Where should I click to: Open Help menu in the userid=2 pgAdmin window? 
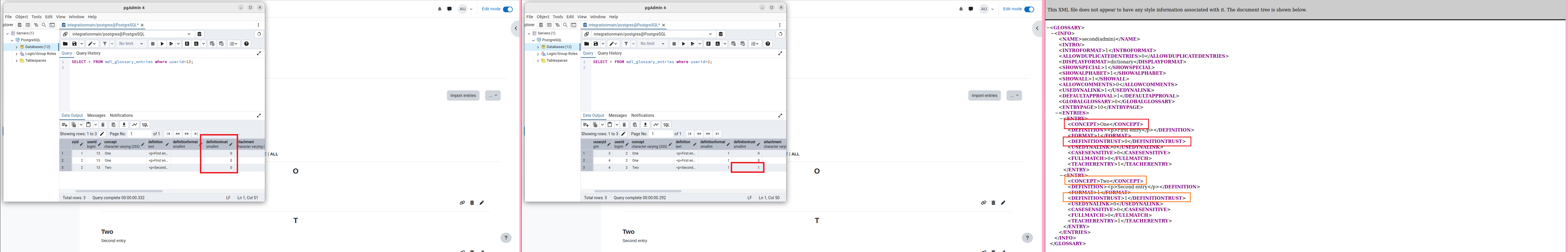coord(614,17)
